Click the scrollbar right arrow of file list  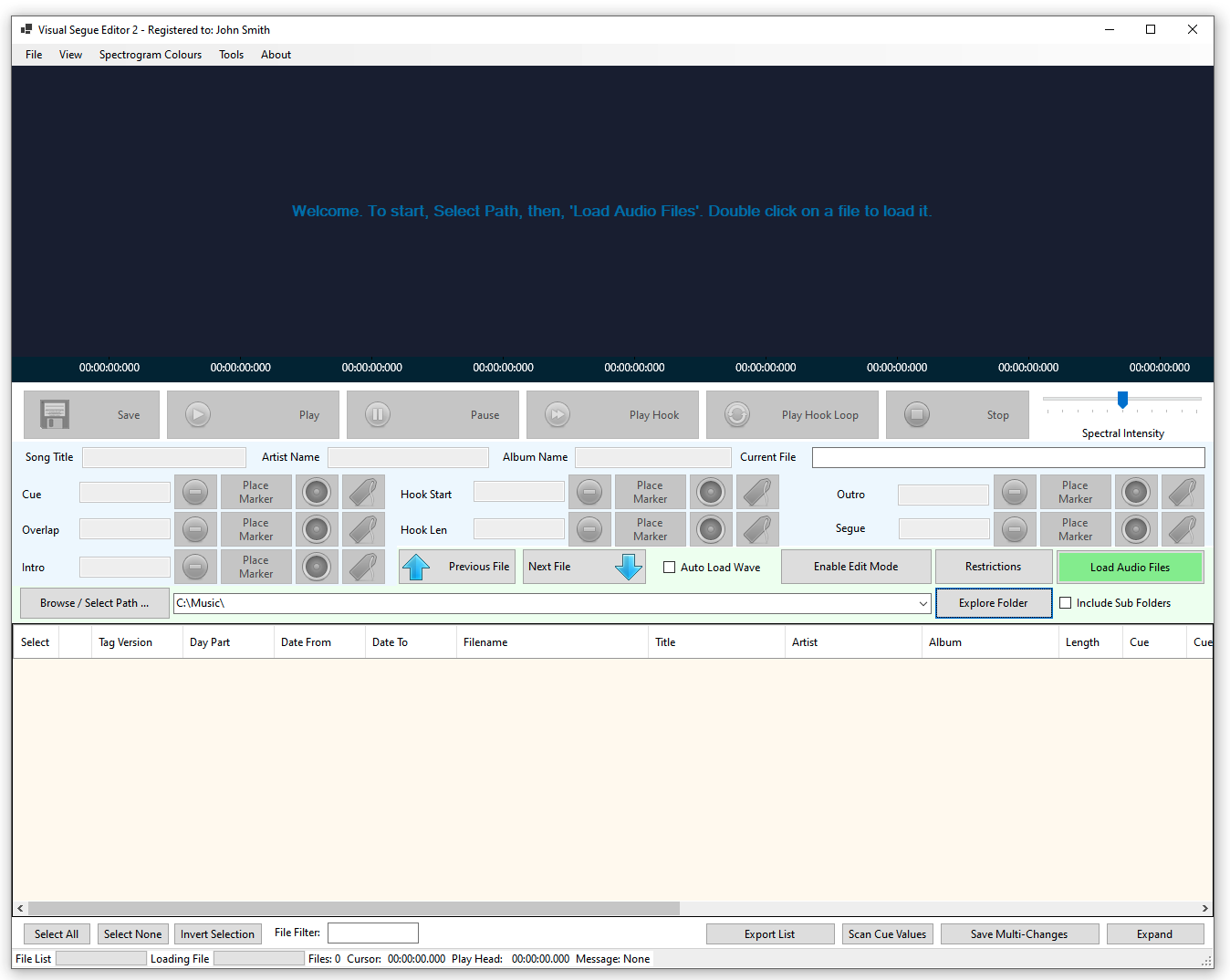click(x=1205, y=909)
